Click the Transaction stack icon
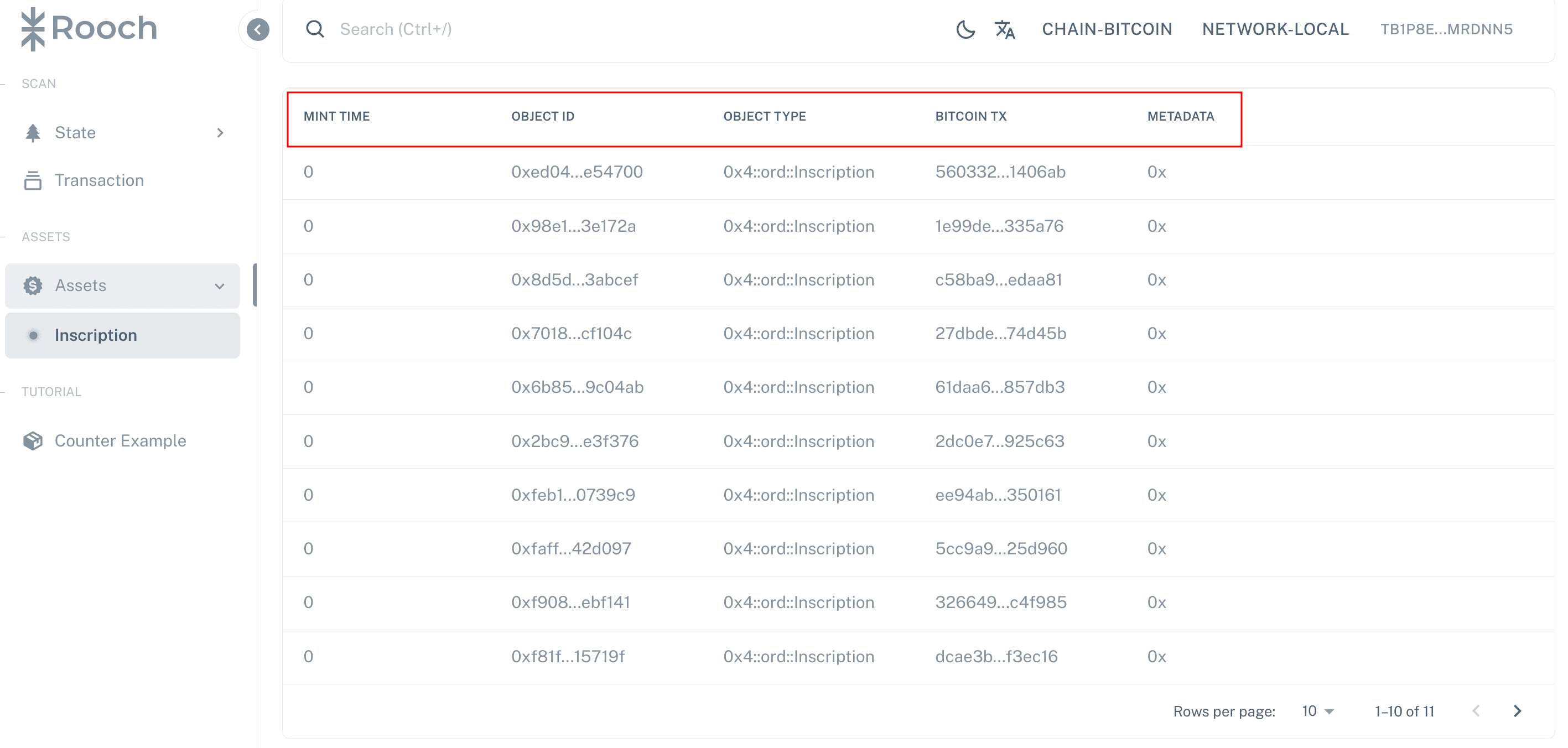This screenshot has height=748, width=1568. 33,180
